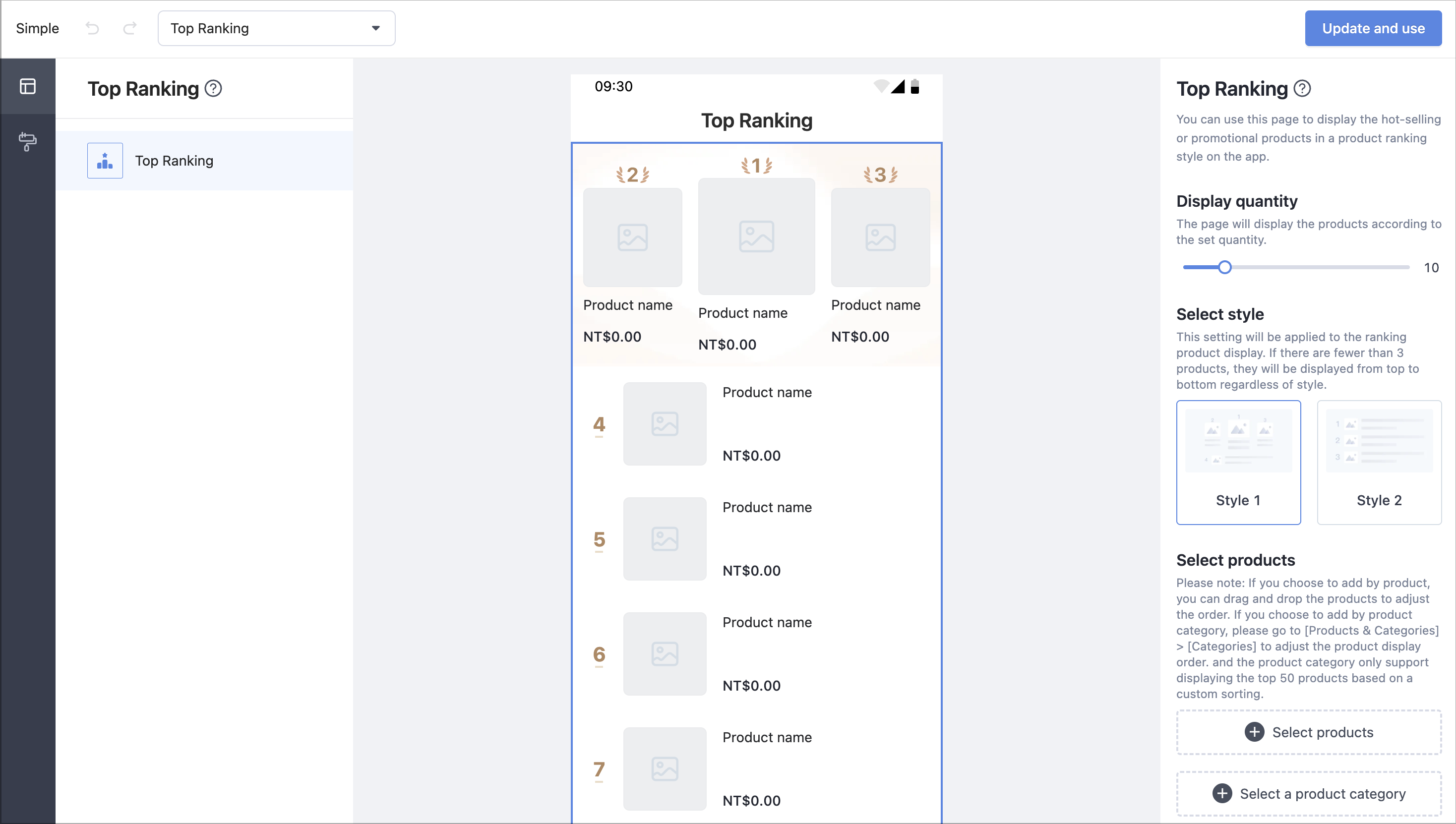Screen dimensions: 1456x824
Task: Click the Display quantity value 10
Action: [1431, 268]
